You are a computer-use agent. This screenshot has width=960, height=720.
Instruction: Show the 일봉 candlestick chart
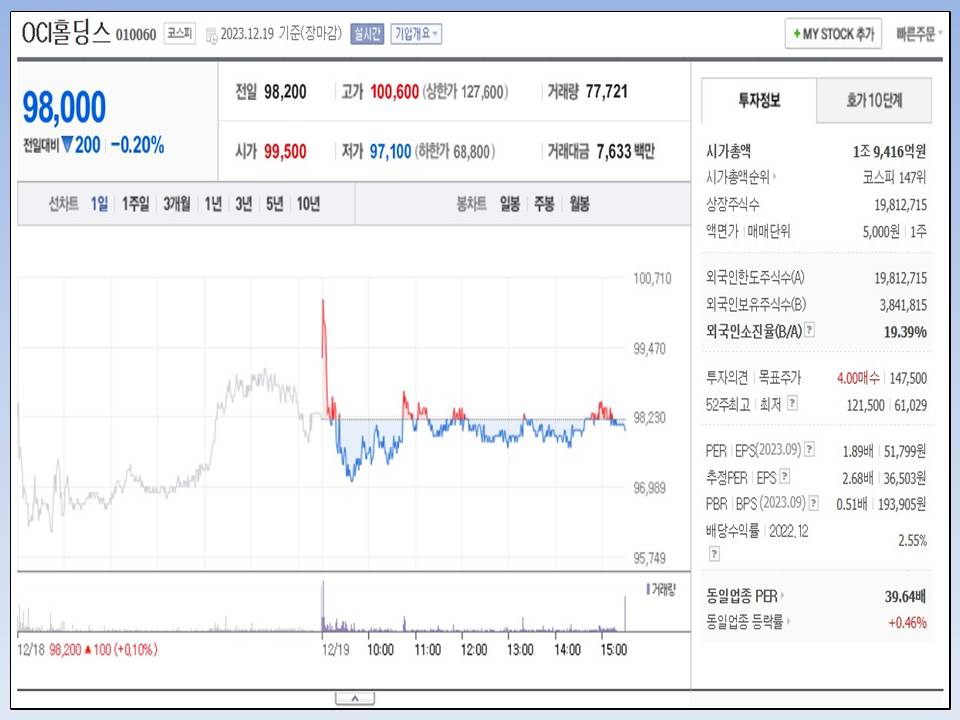[509, 203]
